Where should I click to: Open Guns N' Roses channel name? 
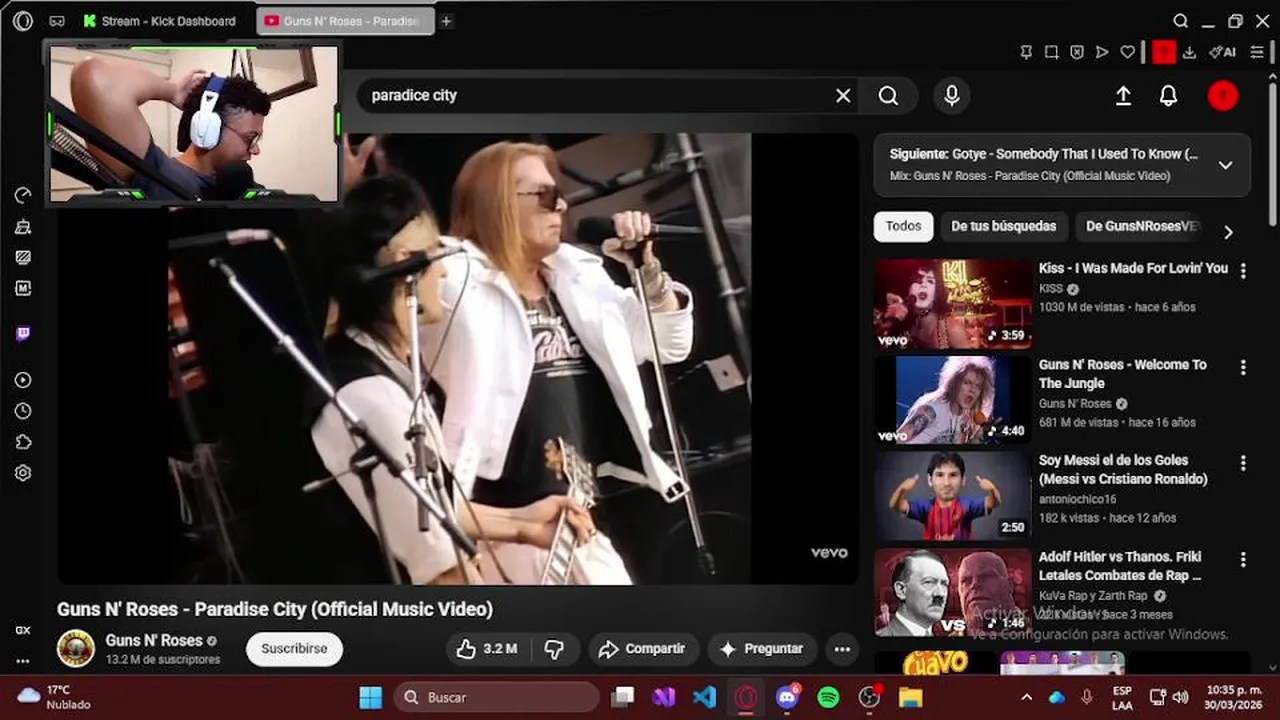point(154,640)
